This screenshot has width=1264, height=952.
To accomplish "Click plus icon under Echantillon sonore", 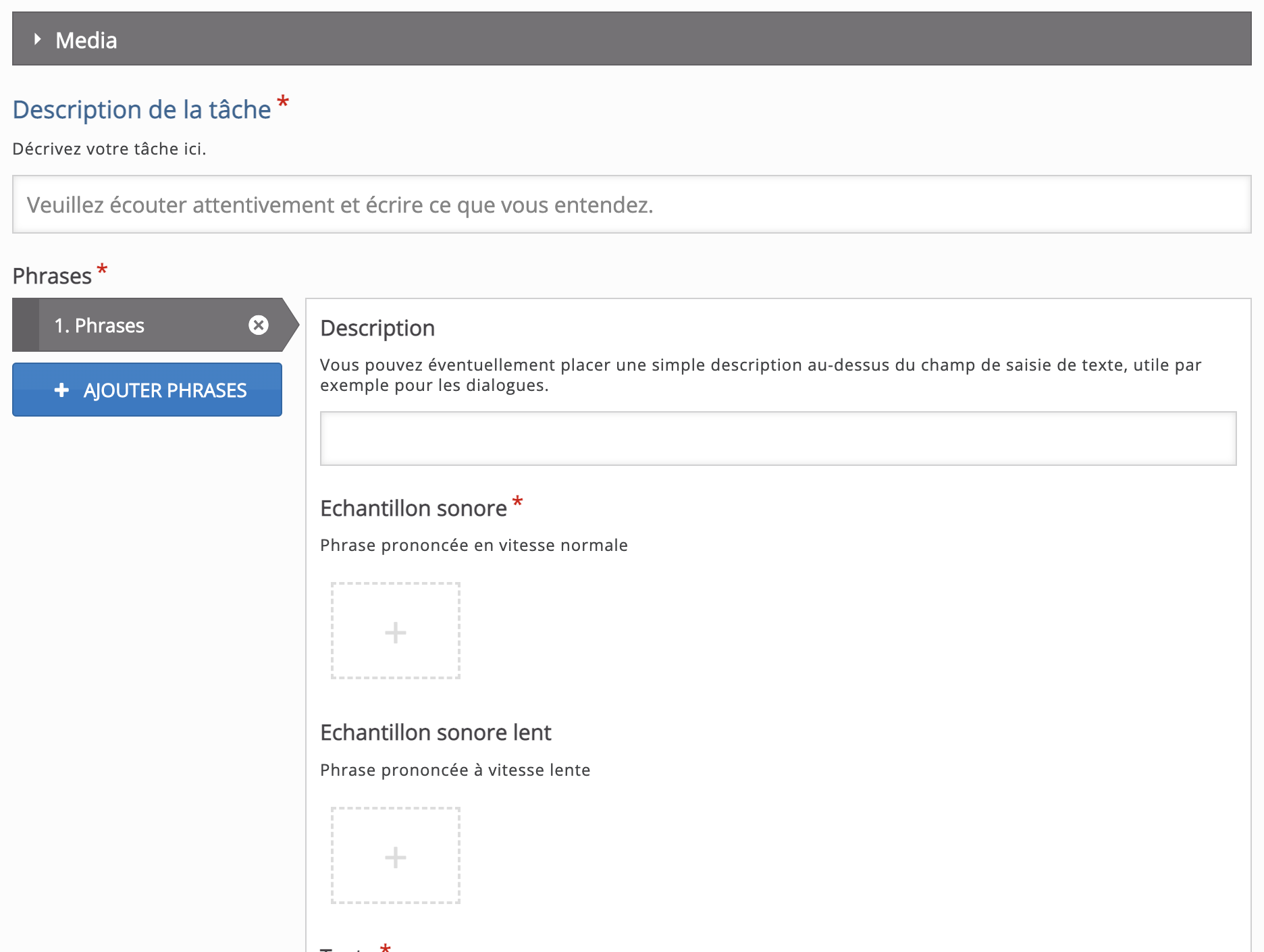I will click(396, 633).
